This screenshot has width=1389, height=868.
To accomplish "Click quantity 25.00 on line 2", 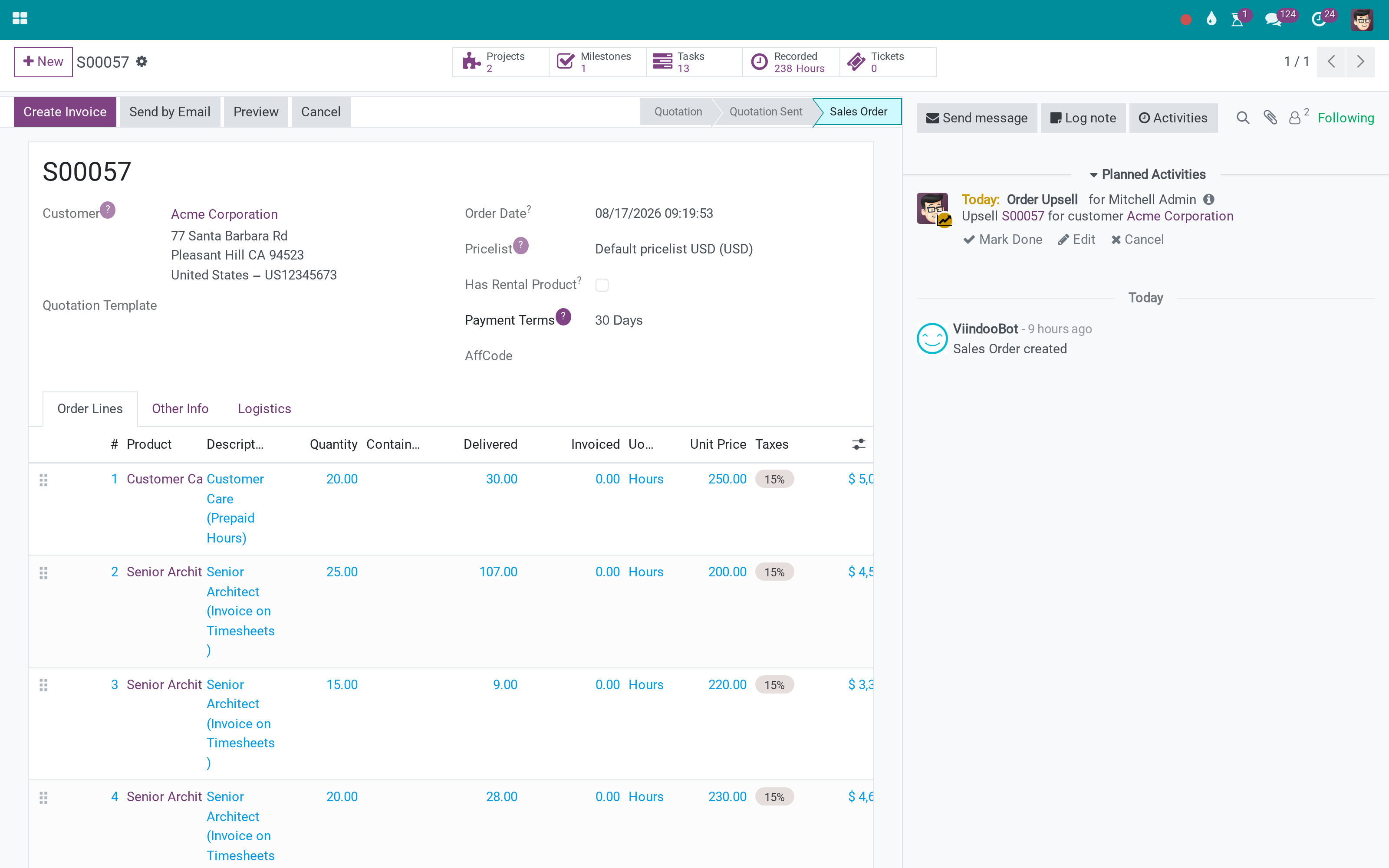I will [342, 572].
